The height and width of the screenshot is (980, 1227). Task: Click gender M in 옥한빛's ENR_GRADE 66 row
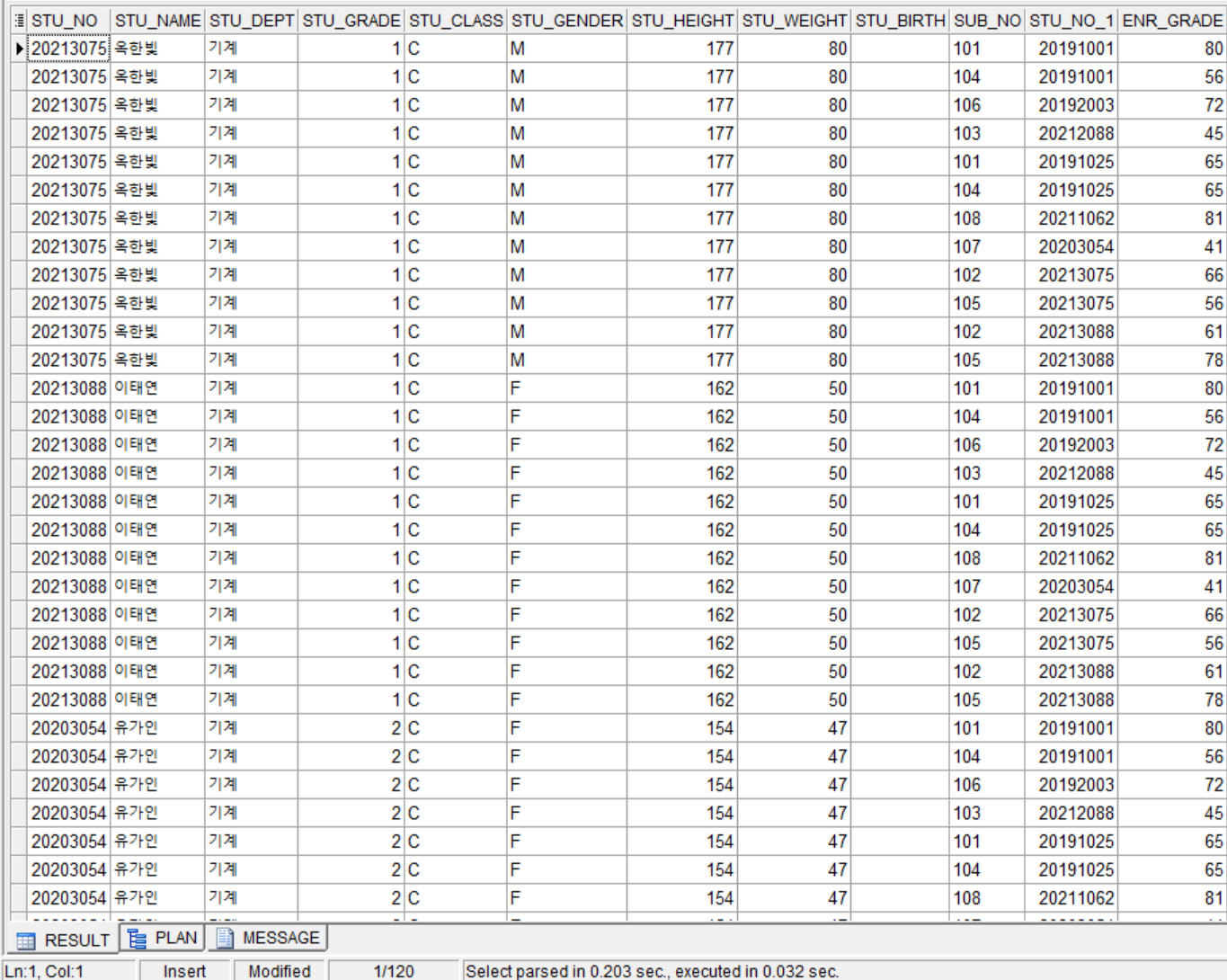[566, 275]
